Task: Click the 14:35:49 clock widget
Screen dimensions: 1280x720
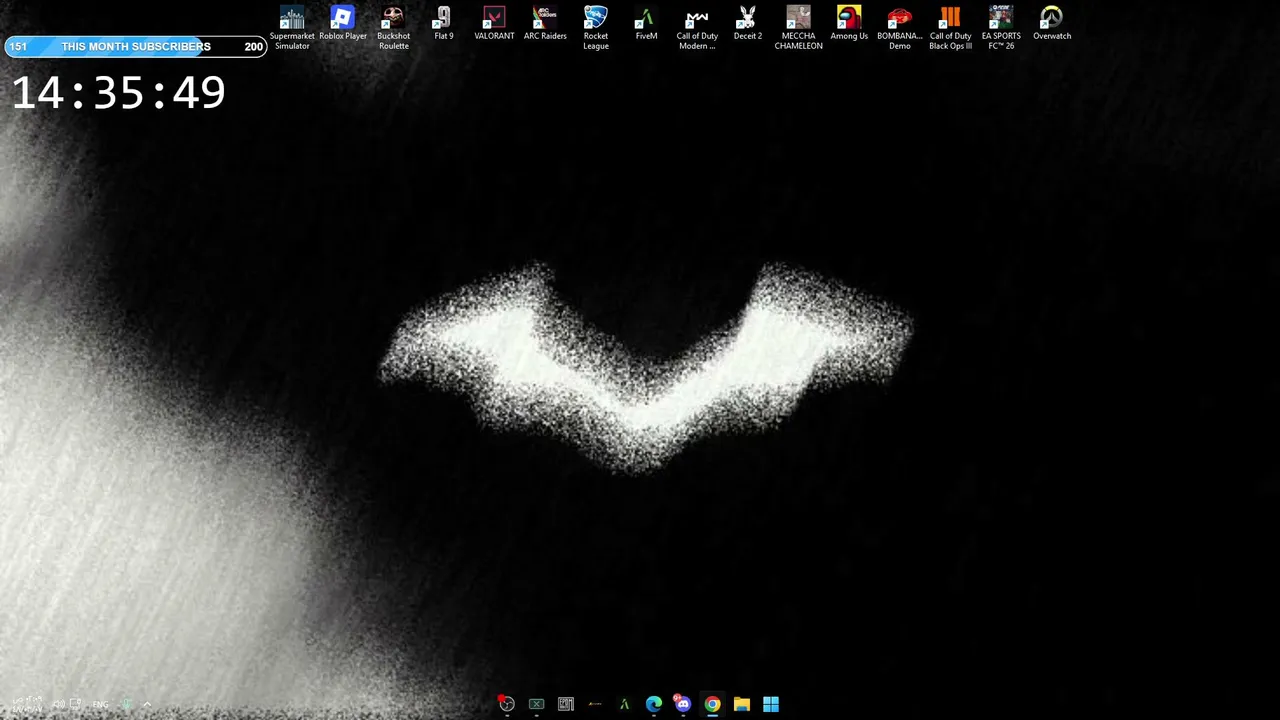Action: point(118,93)
